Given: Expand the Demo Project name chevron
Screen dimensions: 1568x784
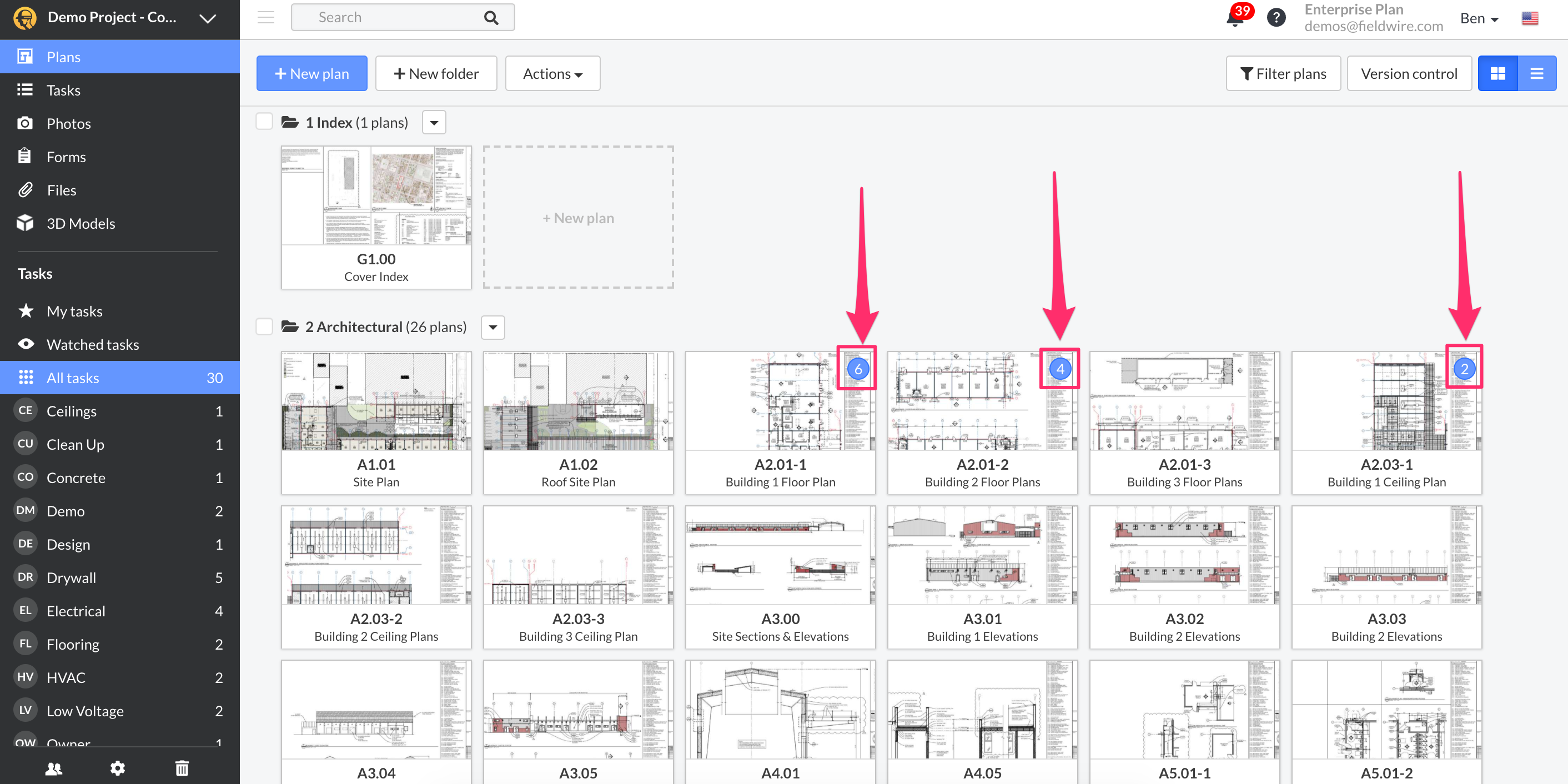Looking at the screenshot, I should pos(208,18).
